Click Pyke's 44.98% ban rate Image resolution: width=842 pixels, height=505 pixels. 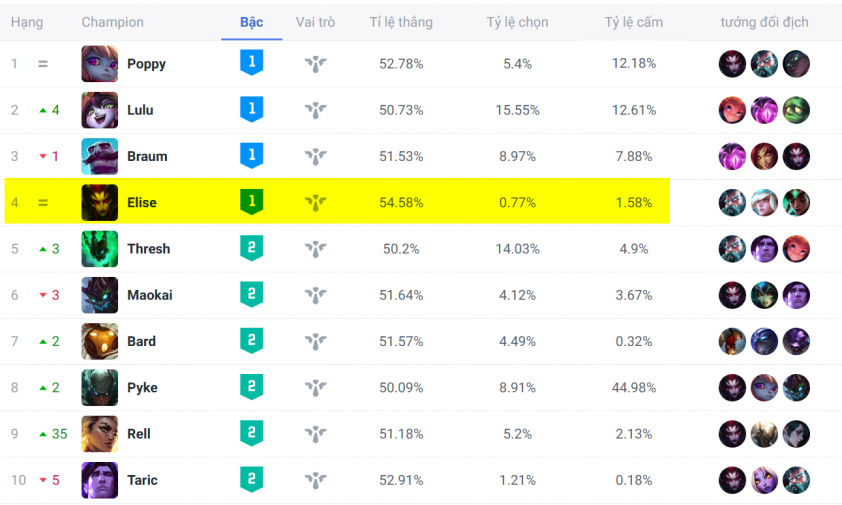[x=634, y=387]
